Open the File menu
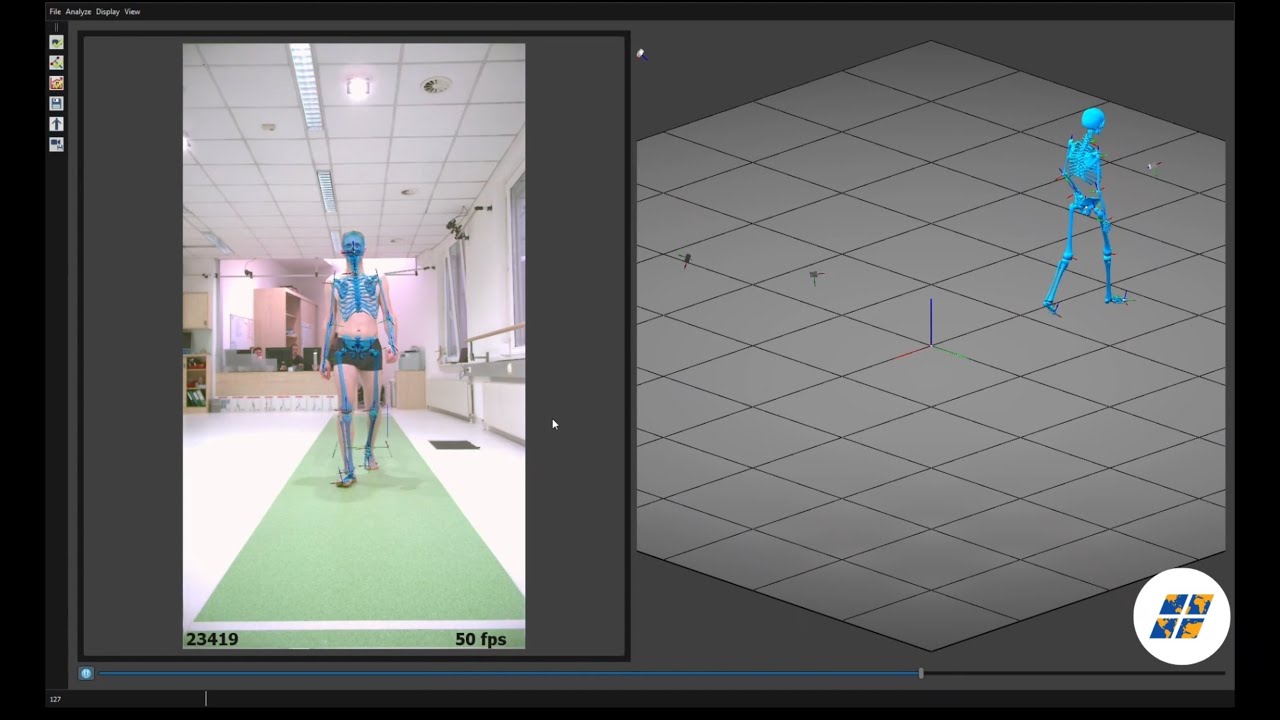1280x720 pixels. tap(55, 12)
